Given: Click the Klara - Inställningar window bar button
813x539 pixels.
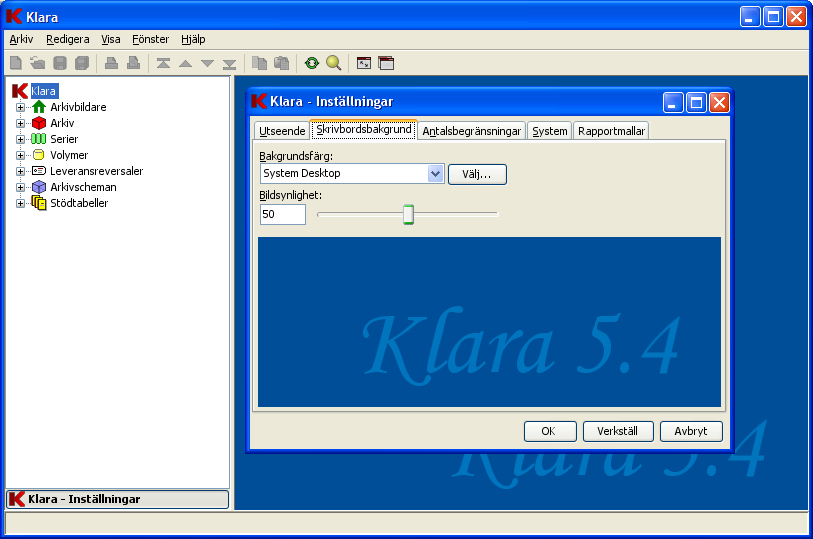Looking at the screenshot, I should 118,499.
